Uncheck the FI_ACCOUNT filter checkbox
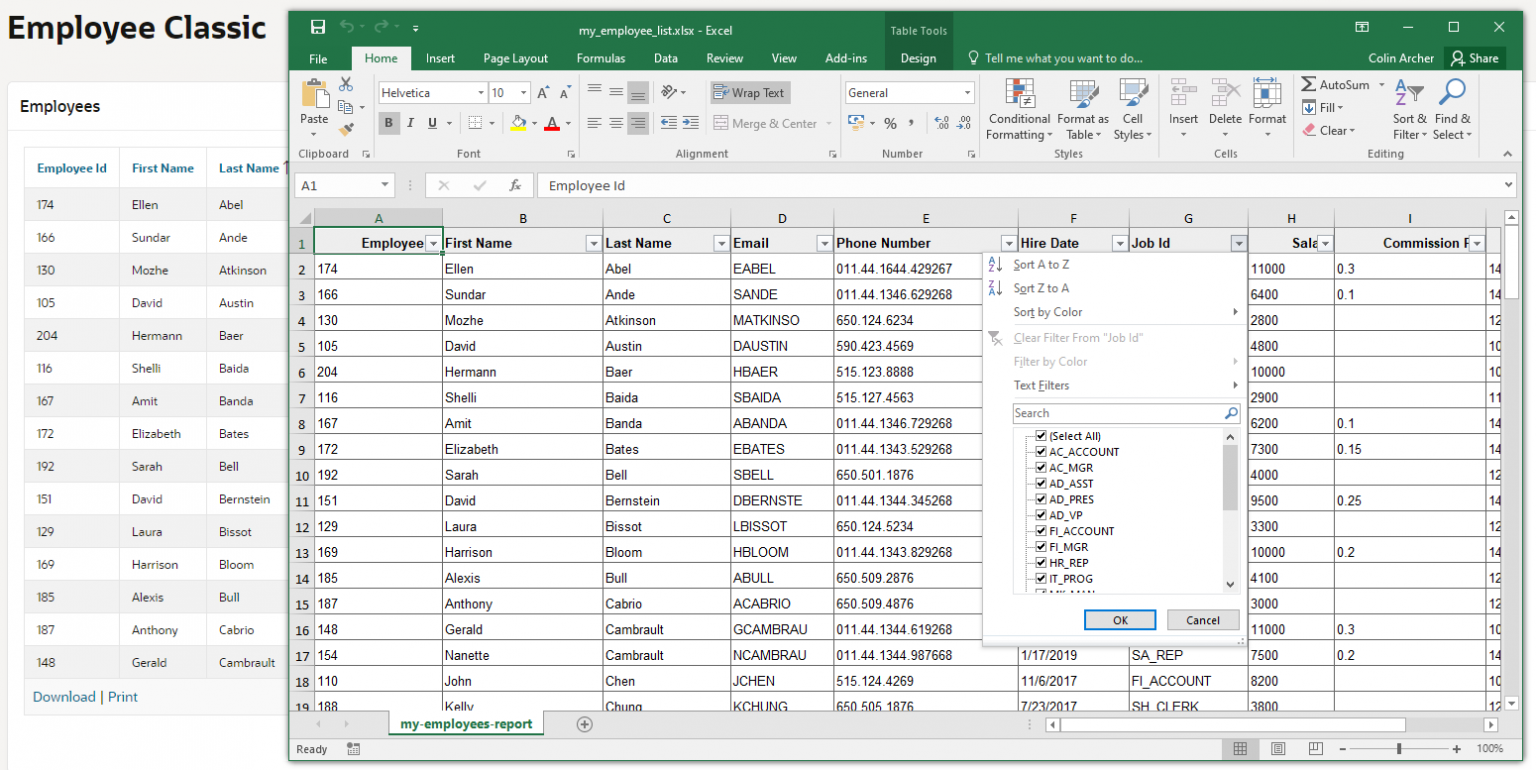1536x770 pixels. (x=1041, y=531)
